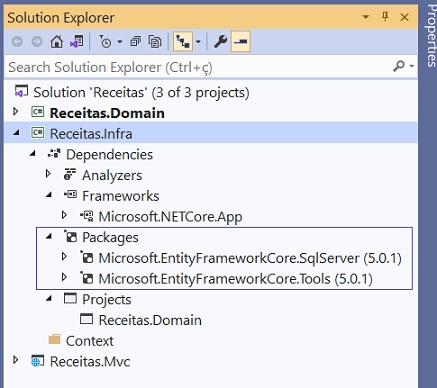Screen dimensions: 437x388
Task: Select the Context folder
Action: click(89, 341)
